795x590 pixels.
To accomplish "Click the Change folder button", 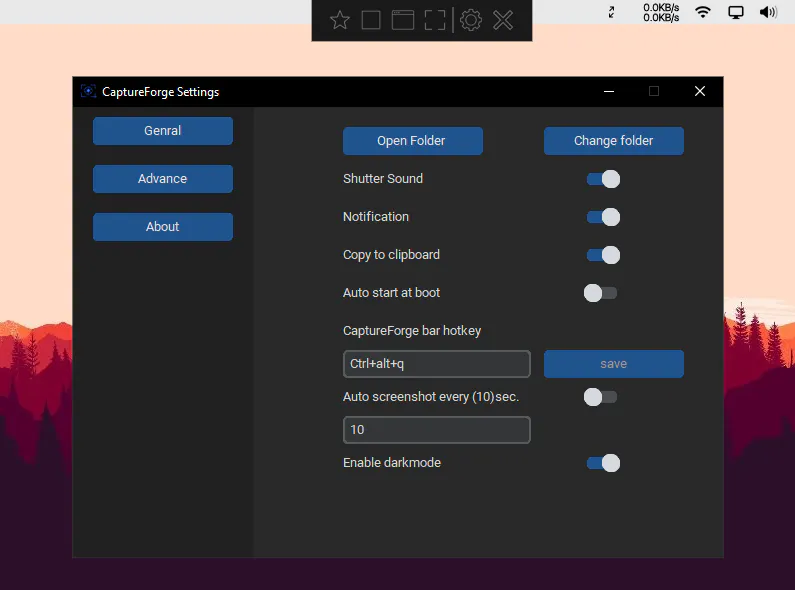I will pos(613,141).
